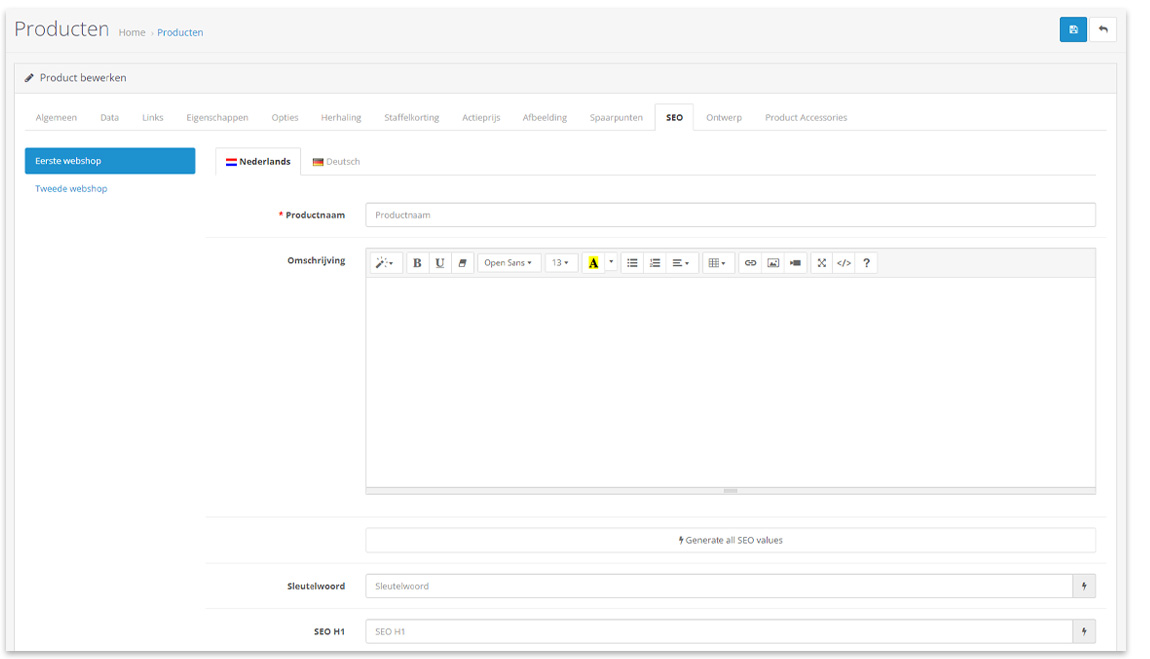
Task: Toggle ordered numbered list
Action: [655, 263]
